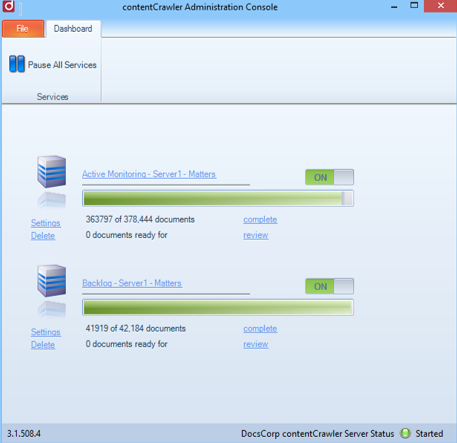Image resolution: width=457 pixels, height=443 pixels.
Task: Open the File menu tab
Action: point(23,29)
